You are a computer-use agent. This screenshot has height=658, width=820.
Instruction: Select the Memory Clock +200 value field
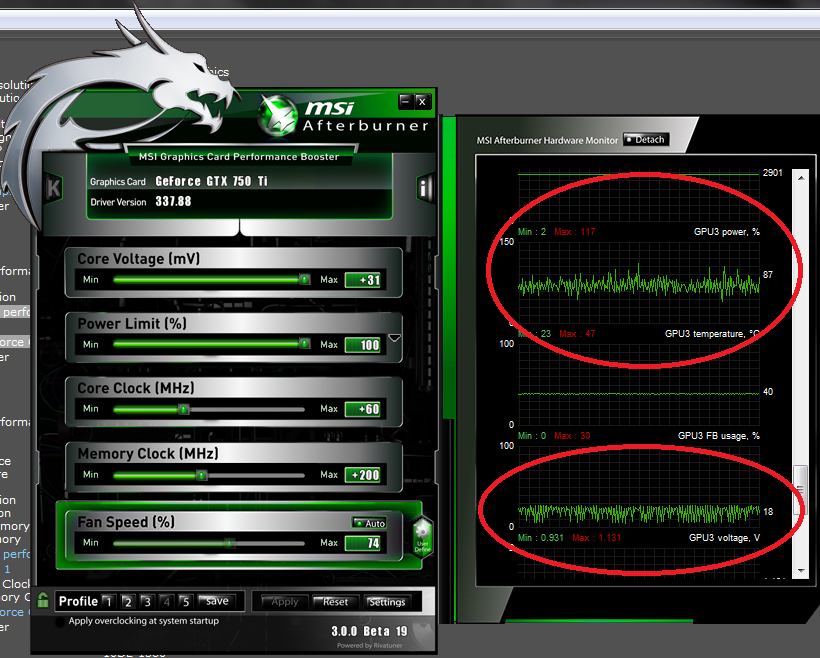click(x=365, y=475)
